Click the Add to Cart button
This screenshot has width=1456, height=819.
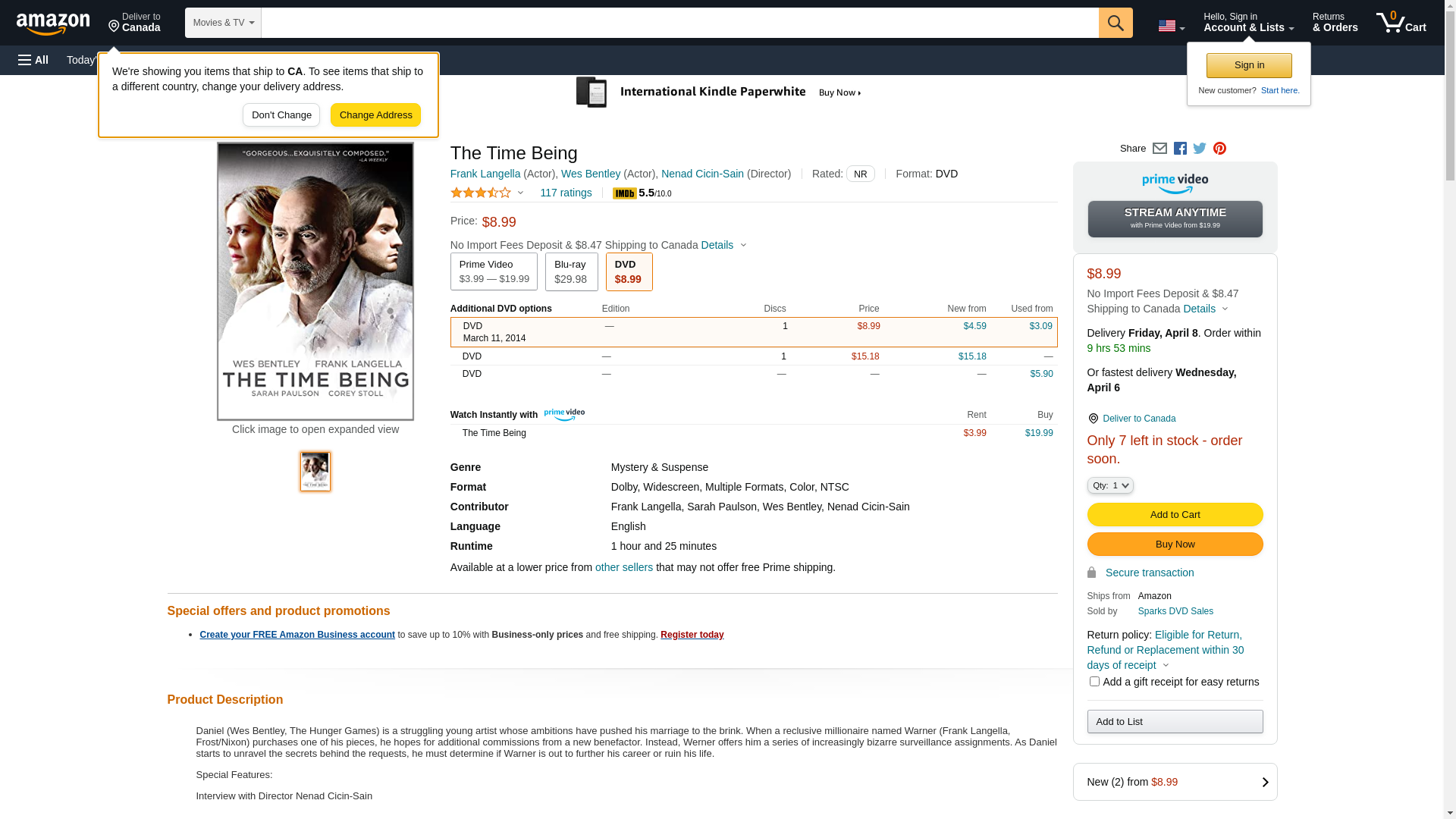coord(1175,515)
